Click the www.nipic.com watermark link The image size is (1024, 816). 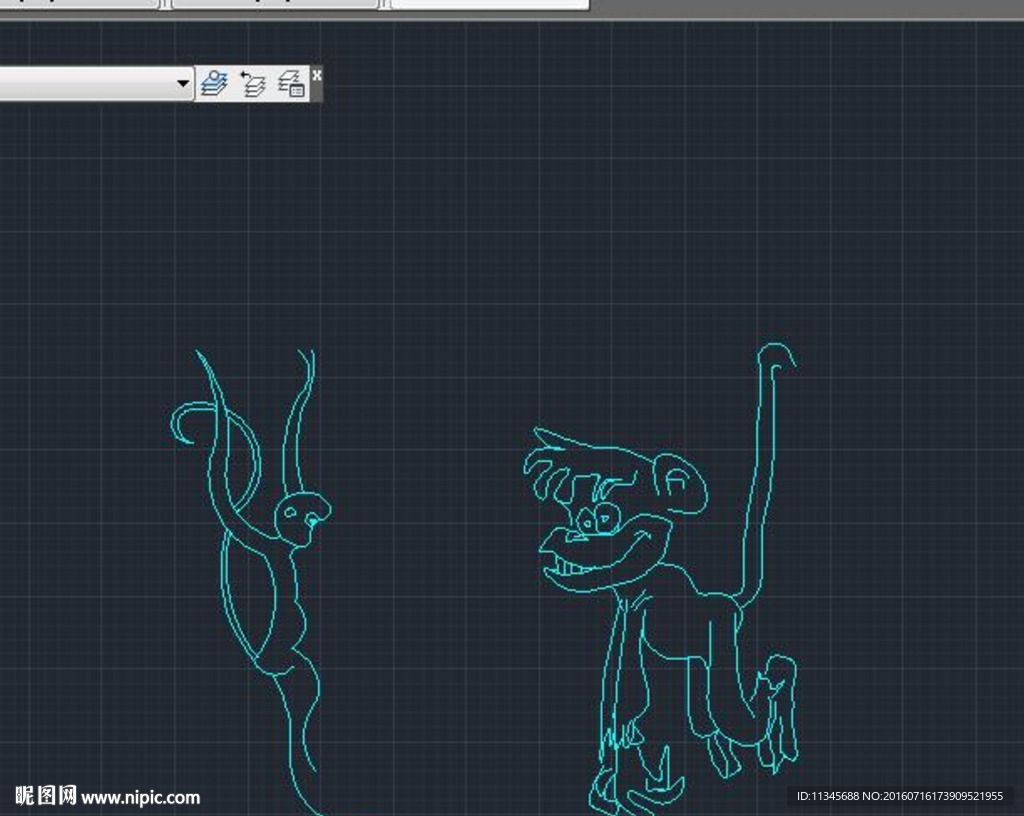(x=140, y=797)
